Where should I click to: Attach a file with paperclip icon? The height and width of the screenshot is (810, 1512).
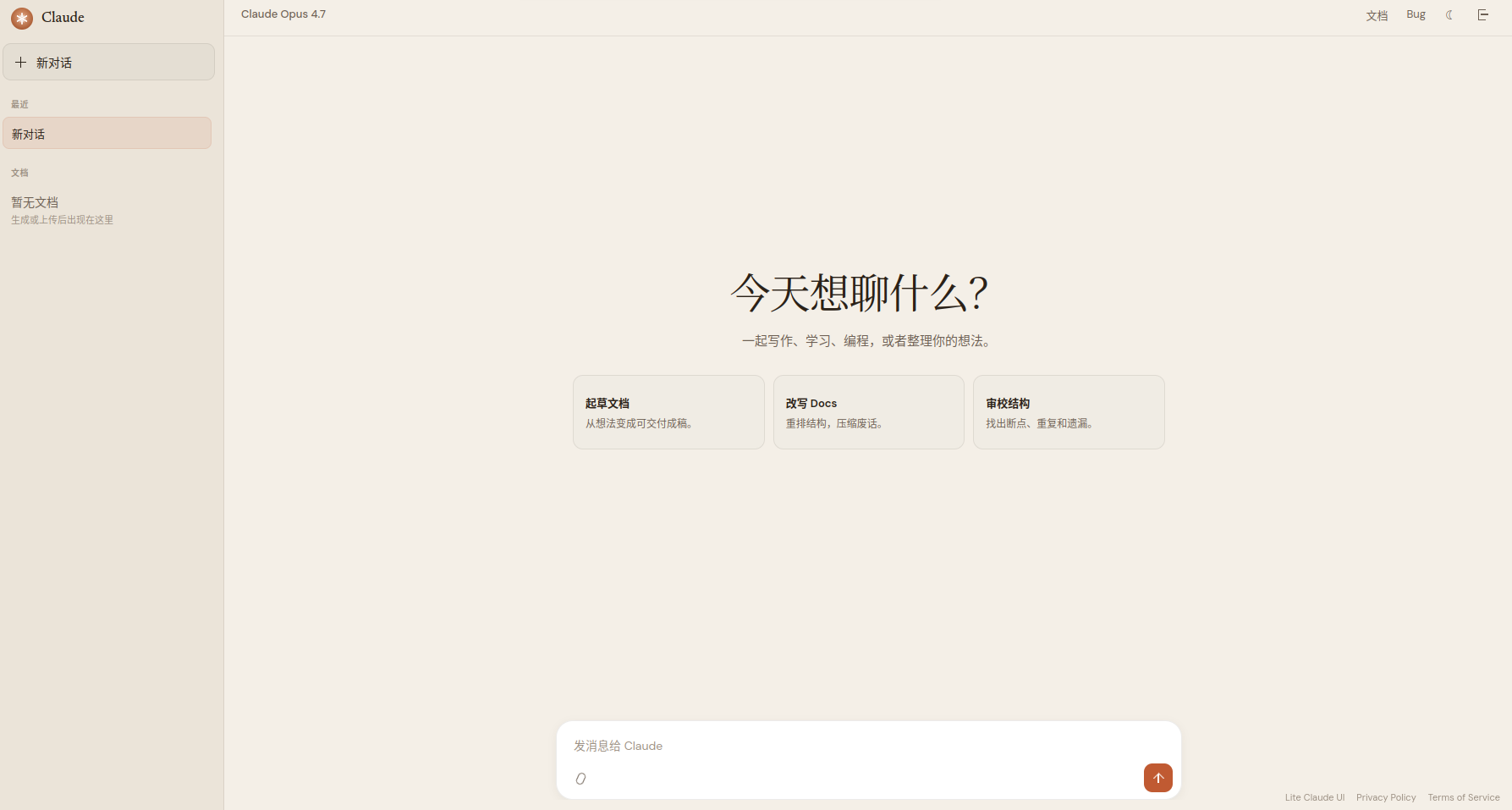(580, 779)
